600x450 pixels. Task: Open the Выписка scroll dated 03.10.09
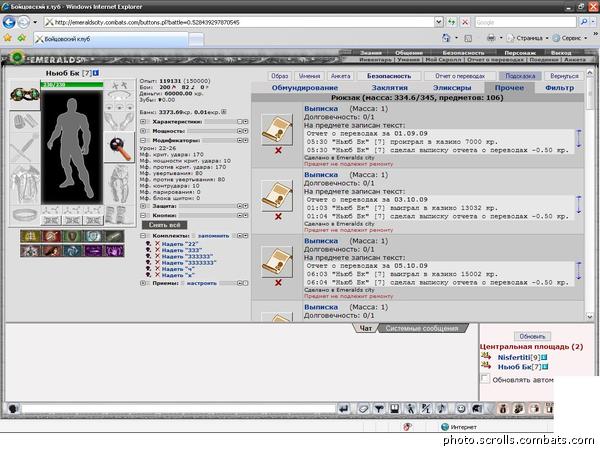[277, 196]
